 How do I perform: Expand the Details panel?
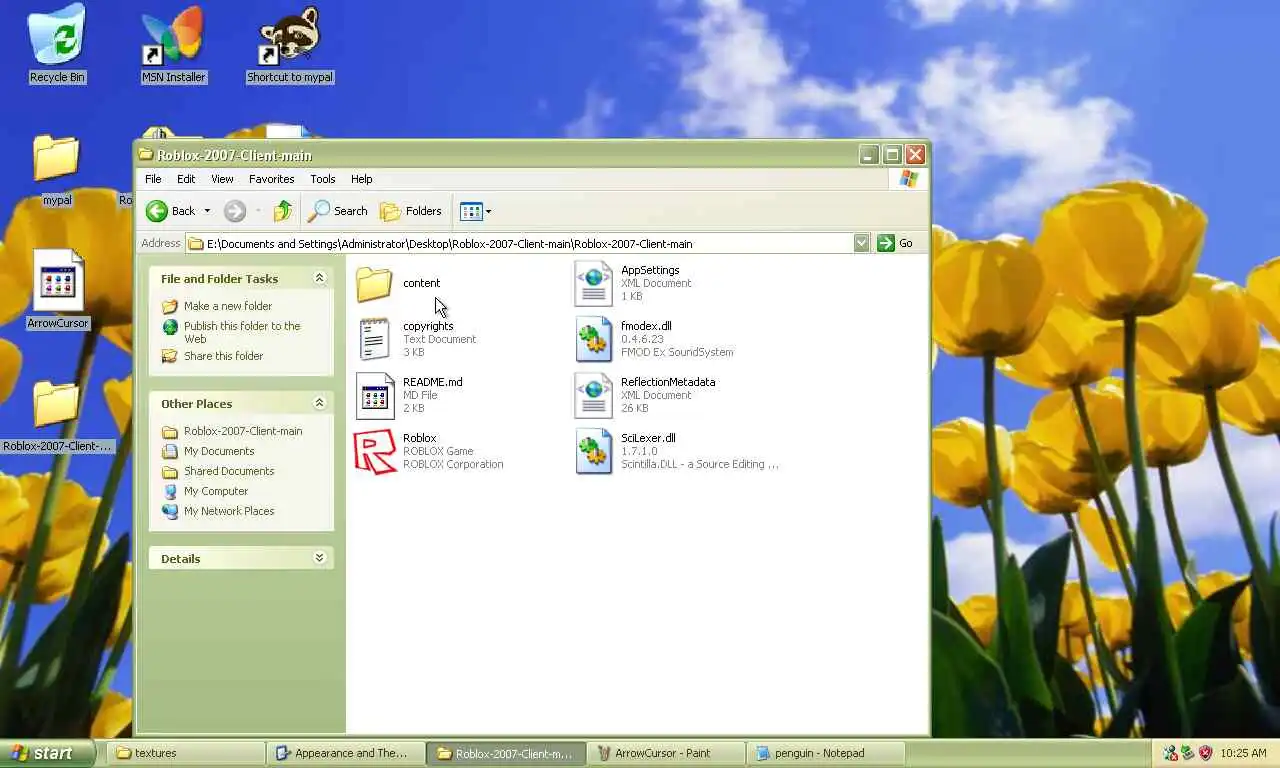pos(319,558)
